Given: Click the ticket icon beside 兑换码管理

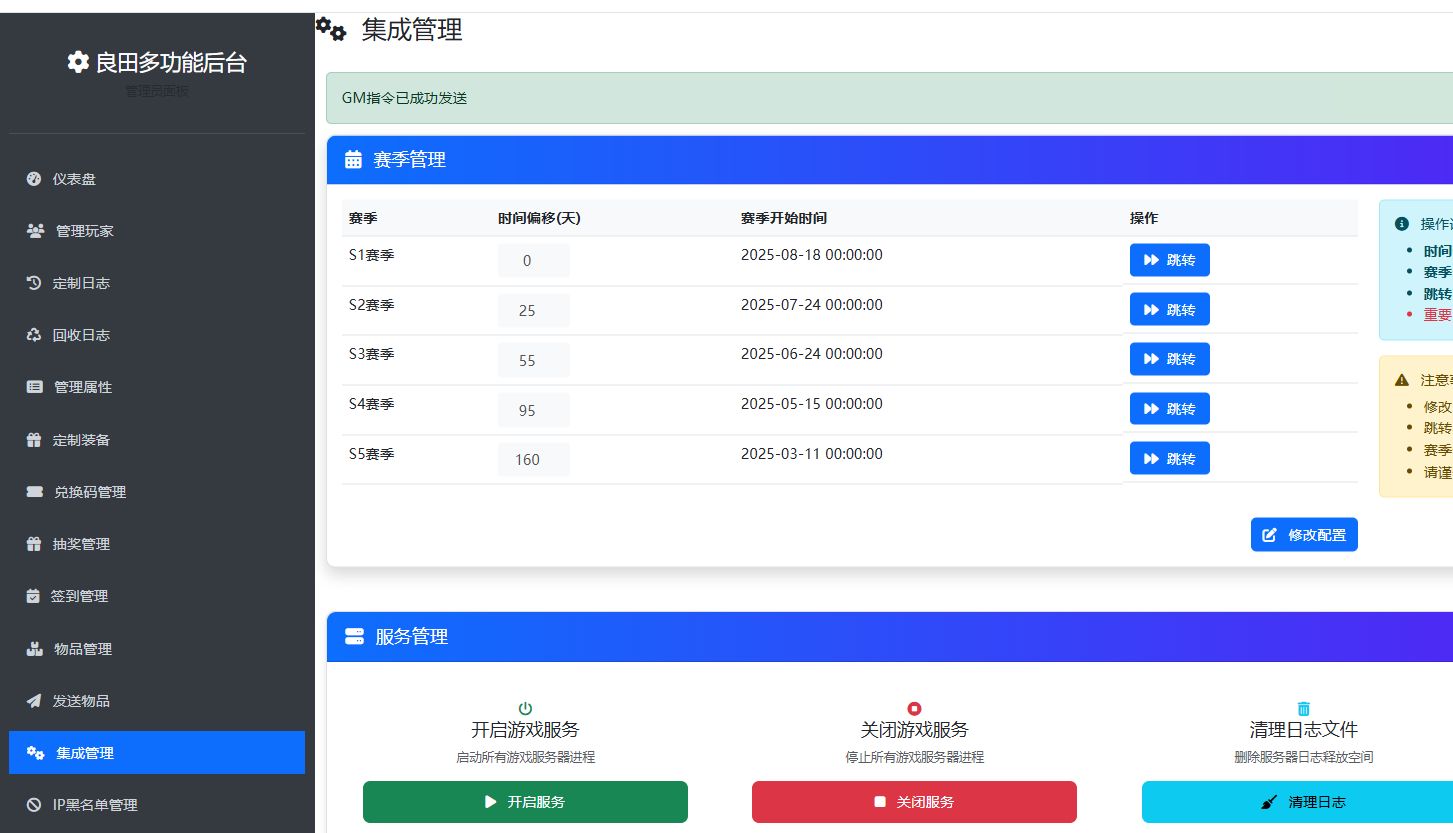Looking at the screenshot, I should click(35, 492).
